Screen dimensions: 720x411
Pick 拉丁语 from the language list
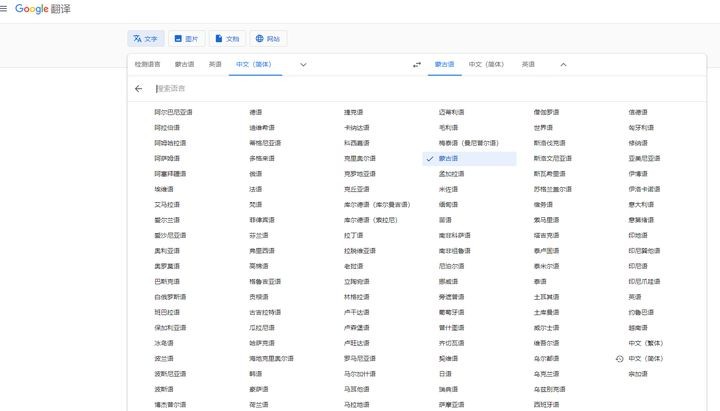(354, 236)
